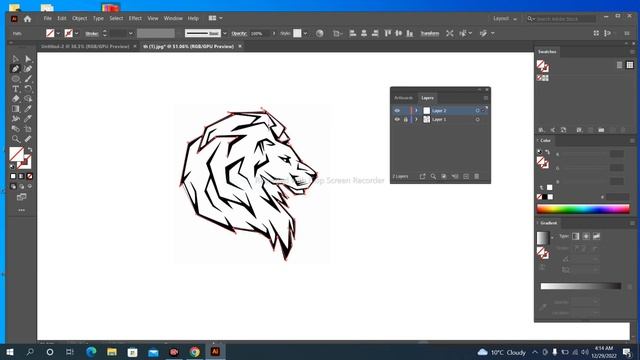The height and width of the screenshot is (360, 640).
Task: Open control bar stroke color dropdown
Action: [76, 33]
